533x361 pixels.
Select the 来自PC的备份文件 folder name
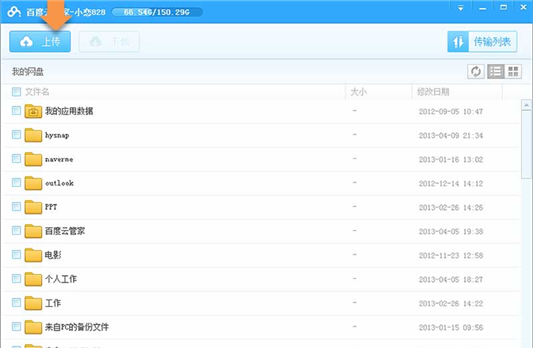[x=77, y=327]
